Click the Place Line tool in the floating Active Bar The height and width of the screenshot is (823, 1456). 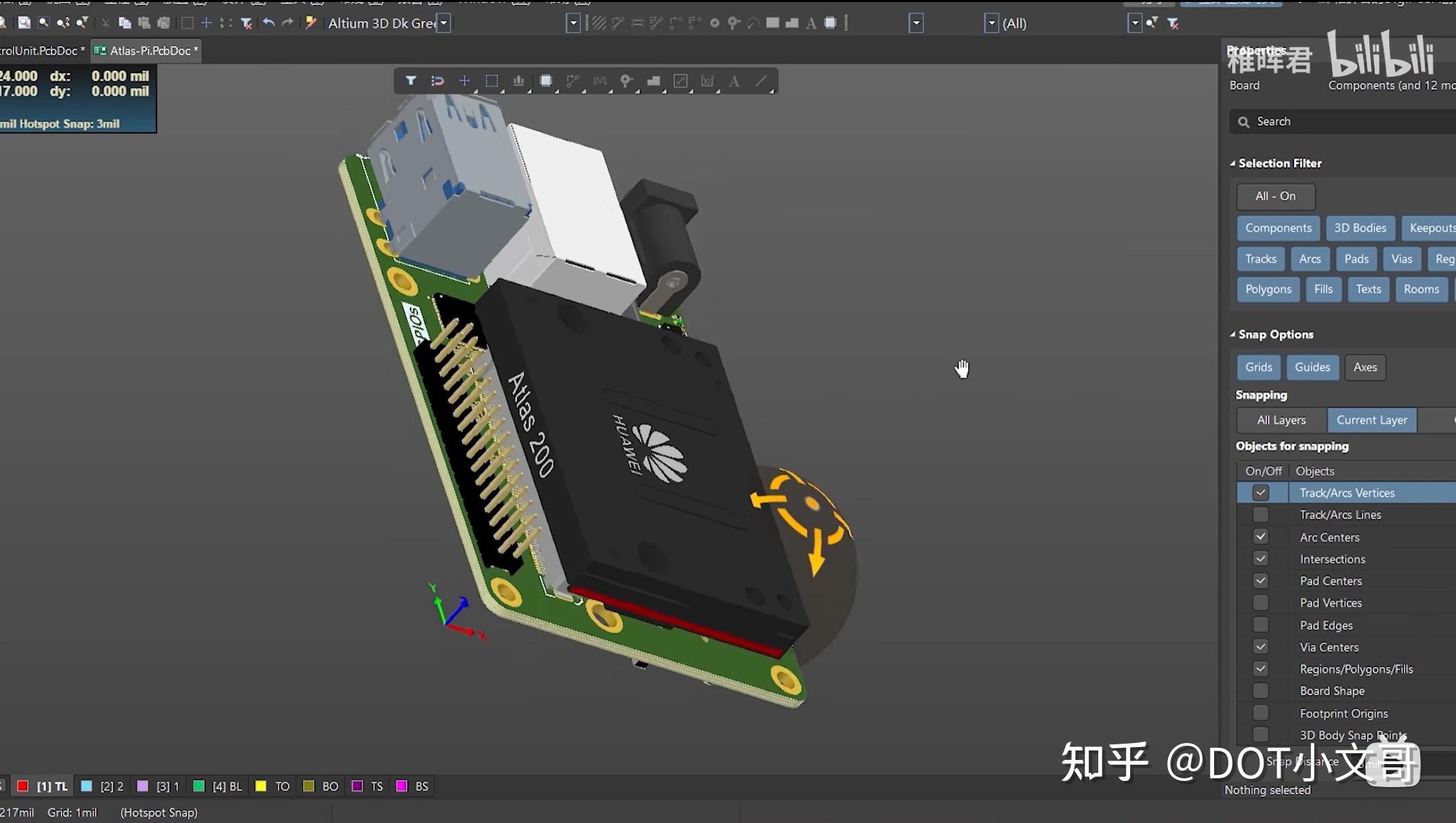click(762, 81)
